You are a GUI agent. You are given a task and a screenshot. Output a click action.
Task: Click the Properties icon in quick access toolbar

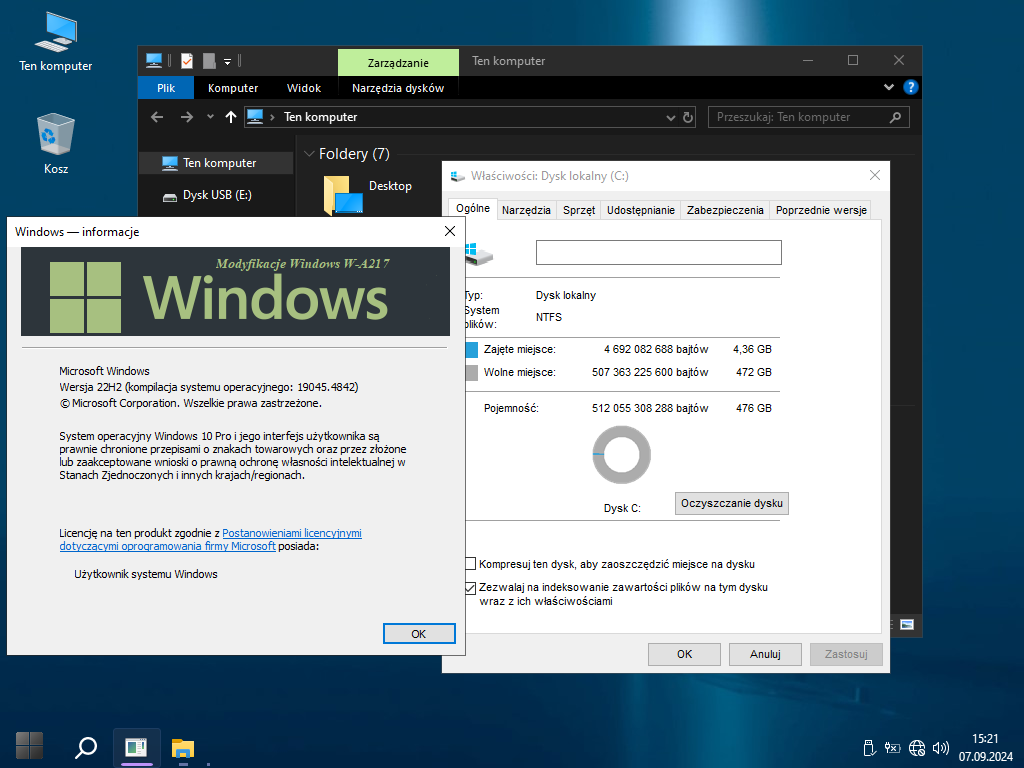186,60
